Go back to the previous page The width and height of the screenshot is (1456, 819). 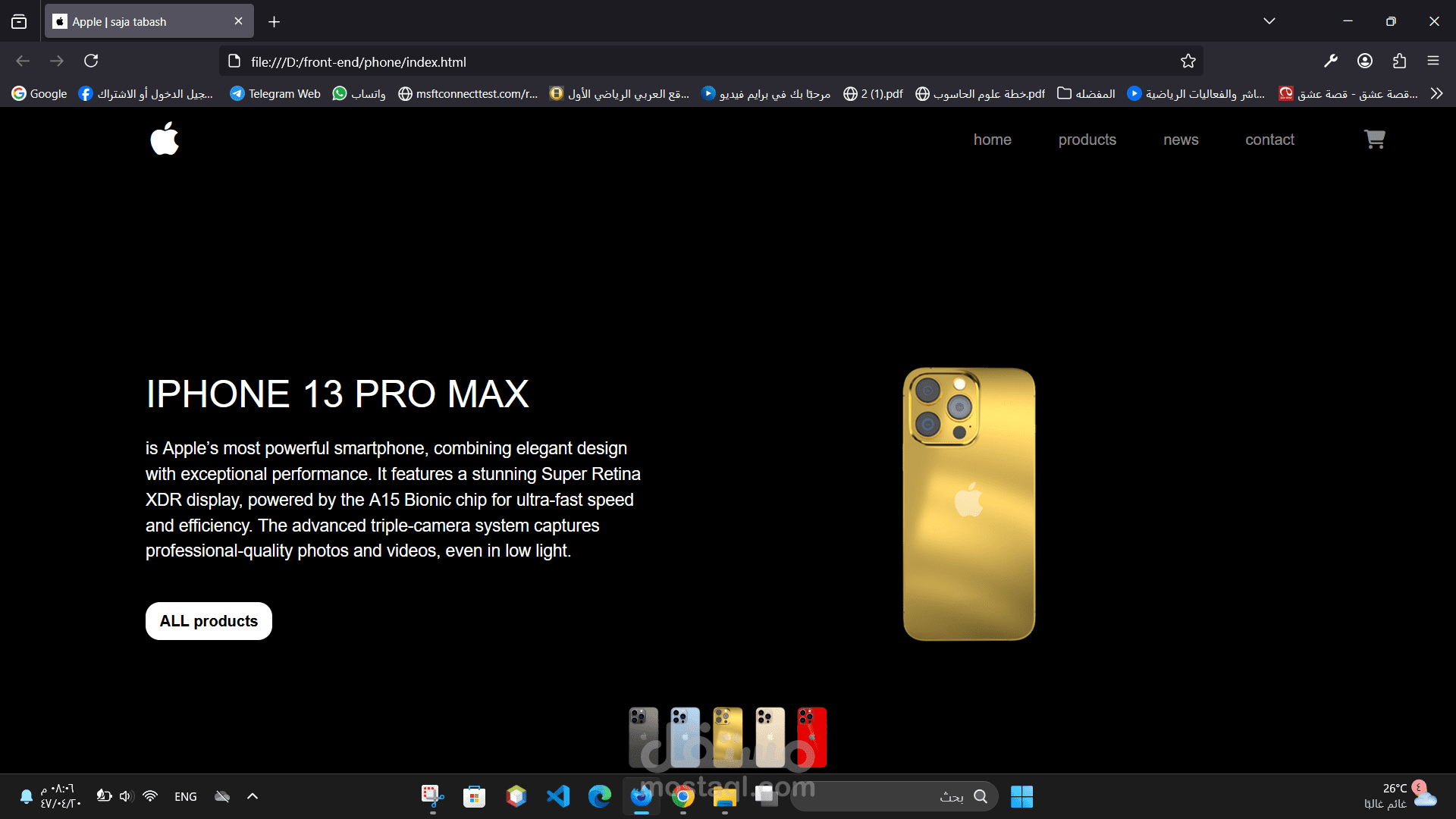tap(23, 61)
